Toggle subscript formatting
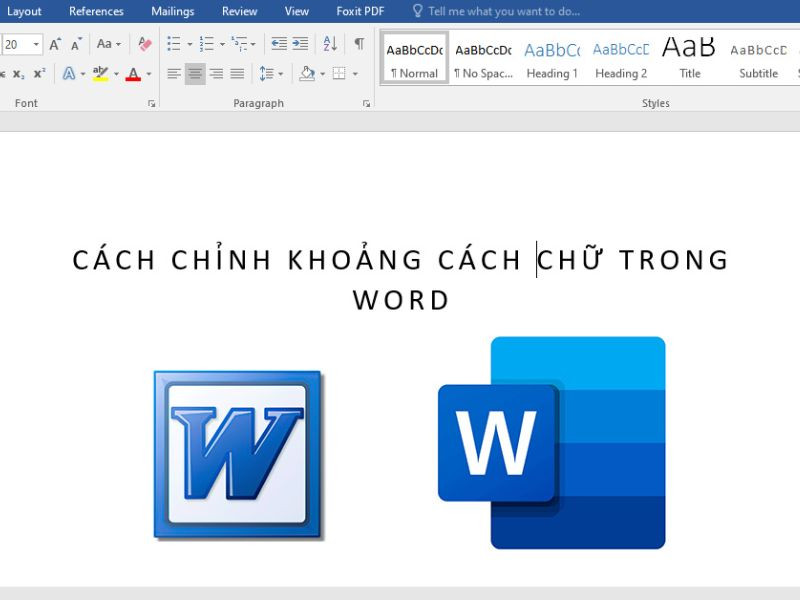 point(18,74)
